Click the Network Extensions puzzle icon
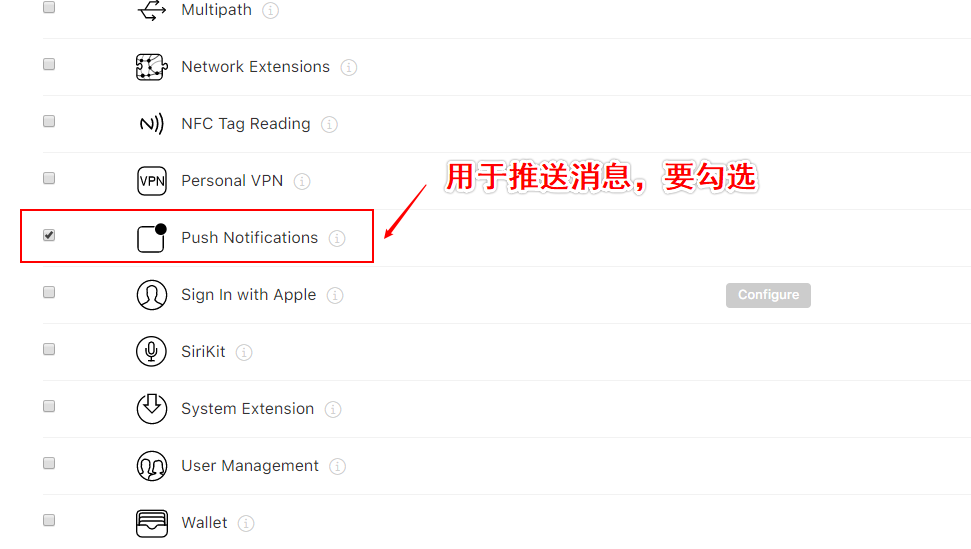Screen dimensions: 971x549 point(152,67)
